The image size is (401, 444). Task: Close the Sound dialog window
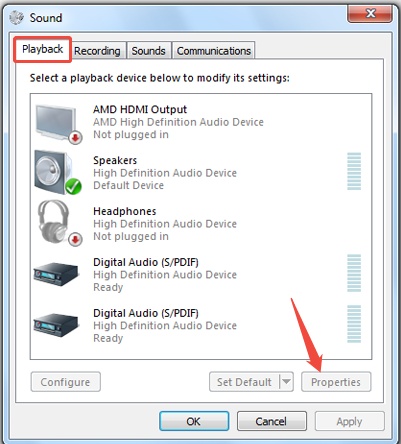(x=370, y=14)
